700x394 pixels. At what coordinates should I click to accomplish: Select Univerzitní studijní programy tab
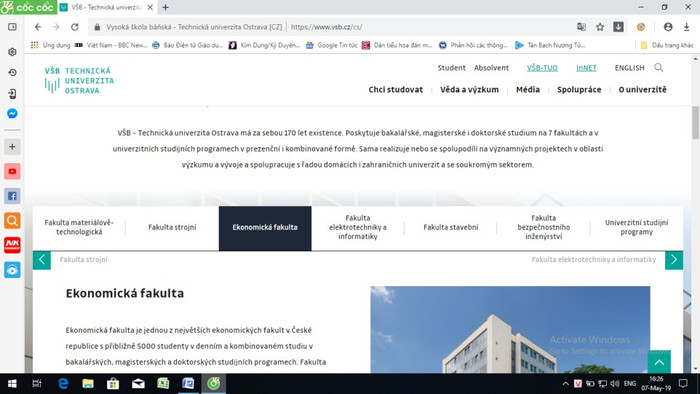point(636,228)
